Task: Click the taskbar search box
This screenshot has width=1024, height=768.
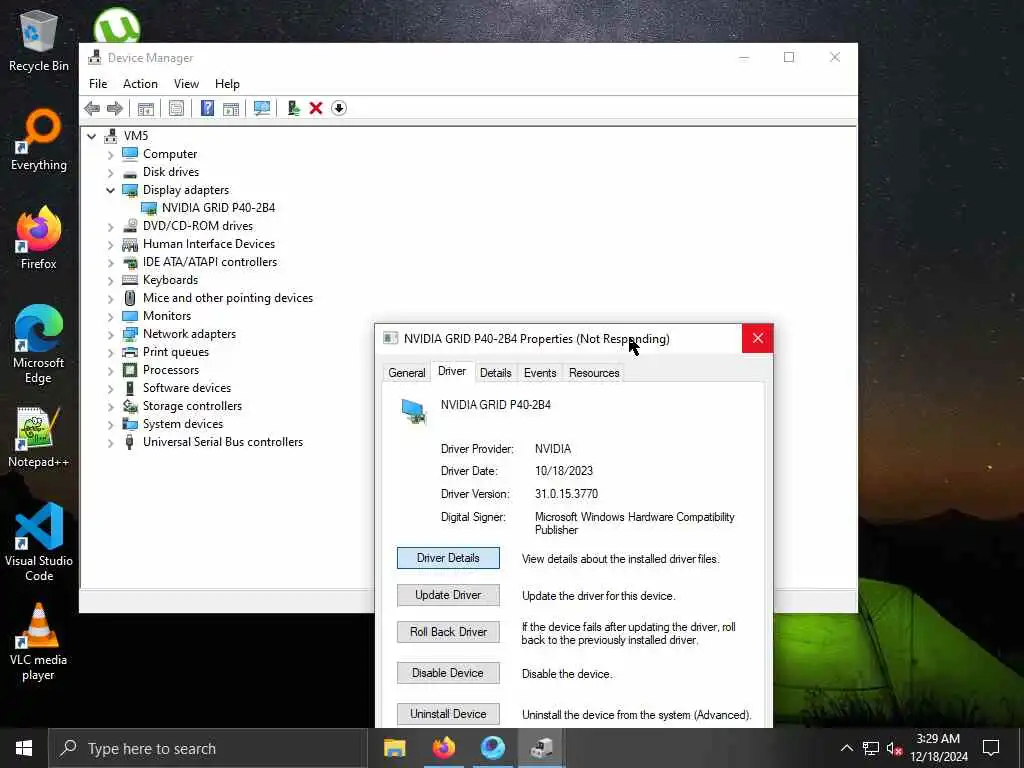Action: [208, 748]
